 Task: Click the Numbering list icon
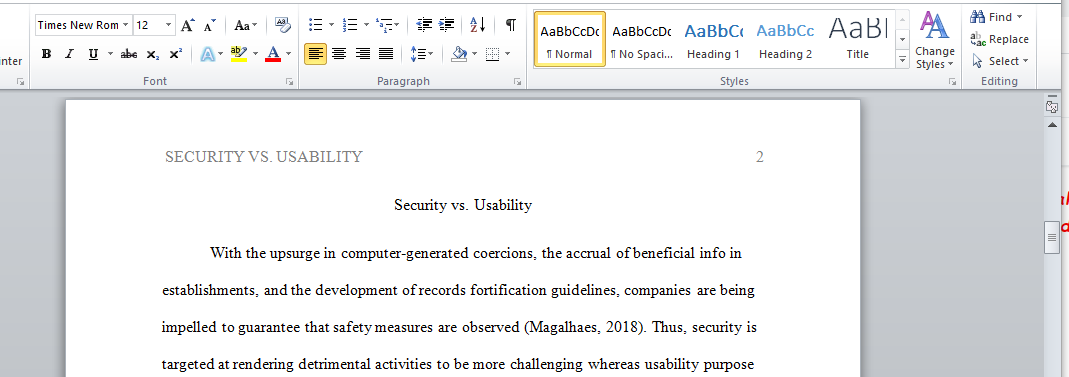click(350, 25)
